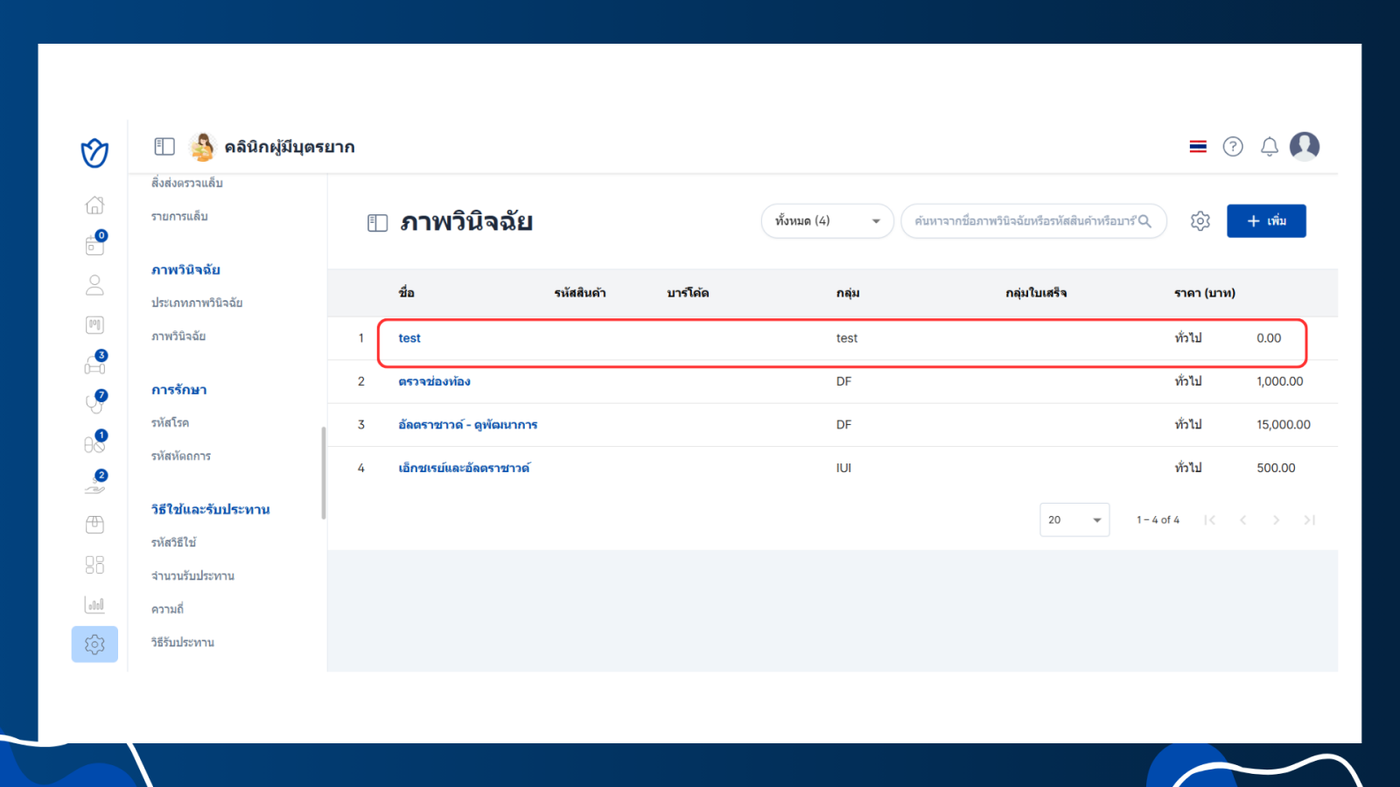Open the ทั้งหมด (4) filter dropdown
1400x787 pixels.
click(827, 221)
